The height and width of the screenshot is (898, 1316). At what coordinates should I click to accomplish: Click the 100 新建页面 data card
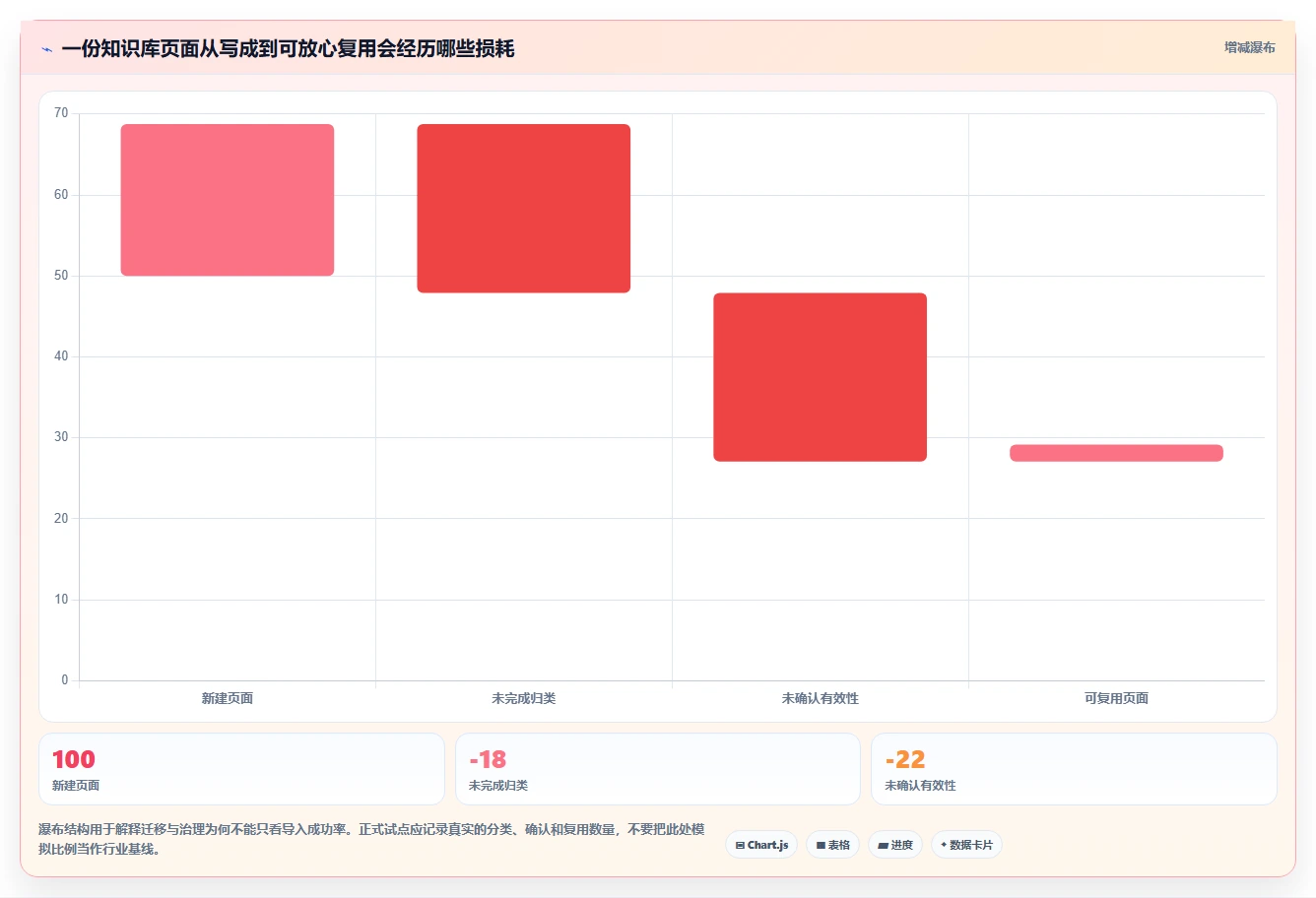pyautogui.click(x=241, y=769)
